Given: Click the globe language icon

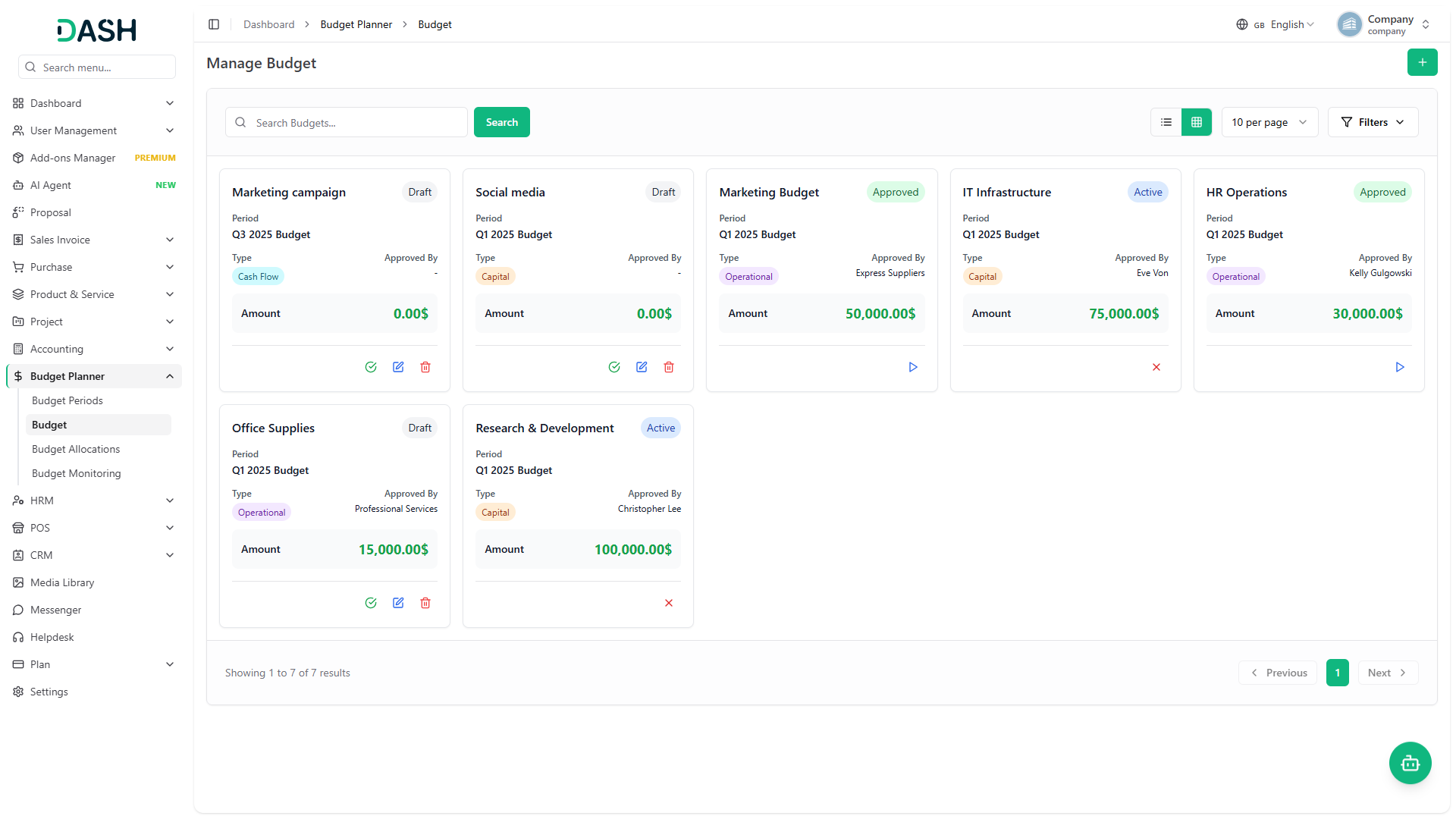Looking at the screenshot, I should [x=1242, y=24].
